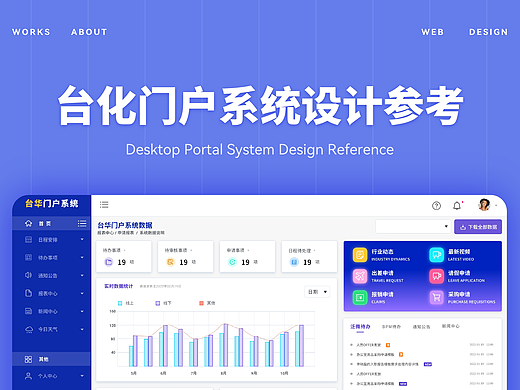The image size is (520, 390).
Task: Open WORKS in the top navigation
Action: tap(31, 32)
